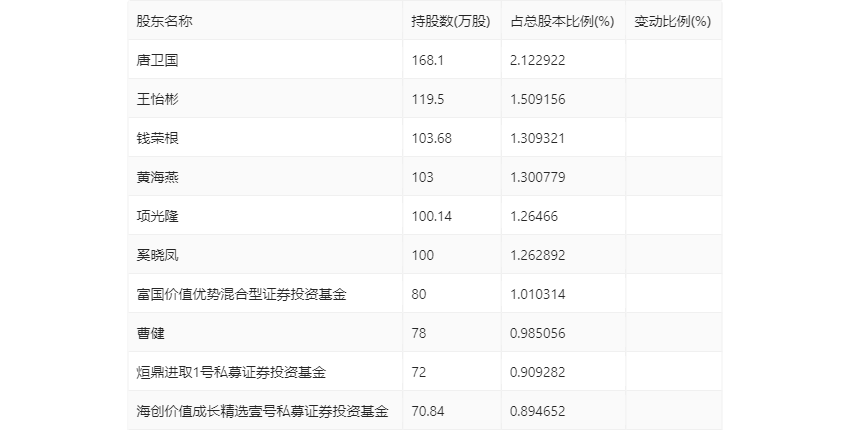
Task: Click the 持股数(万股) column header
Action: 450,21
